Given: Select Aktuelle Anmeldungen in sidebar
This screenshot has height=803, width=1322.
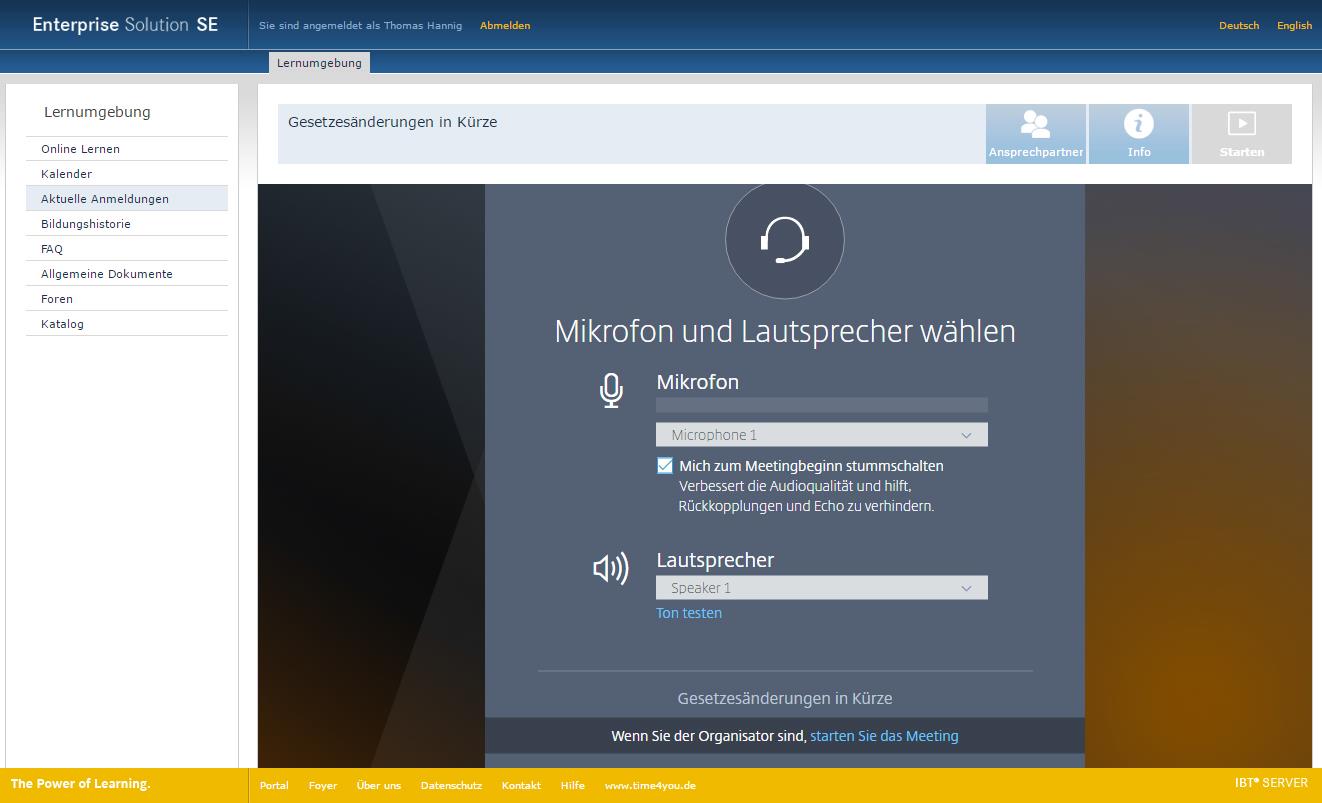Looking at the screenshot, I should (x=127, y=199).
